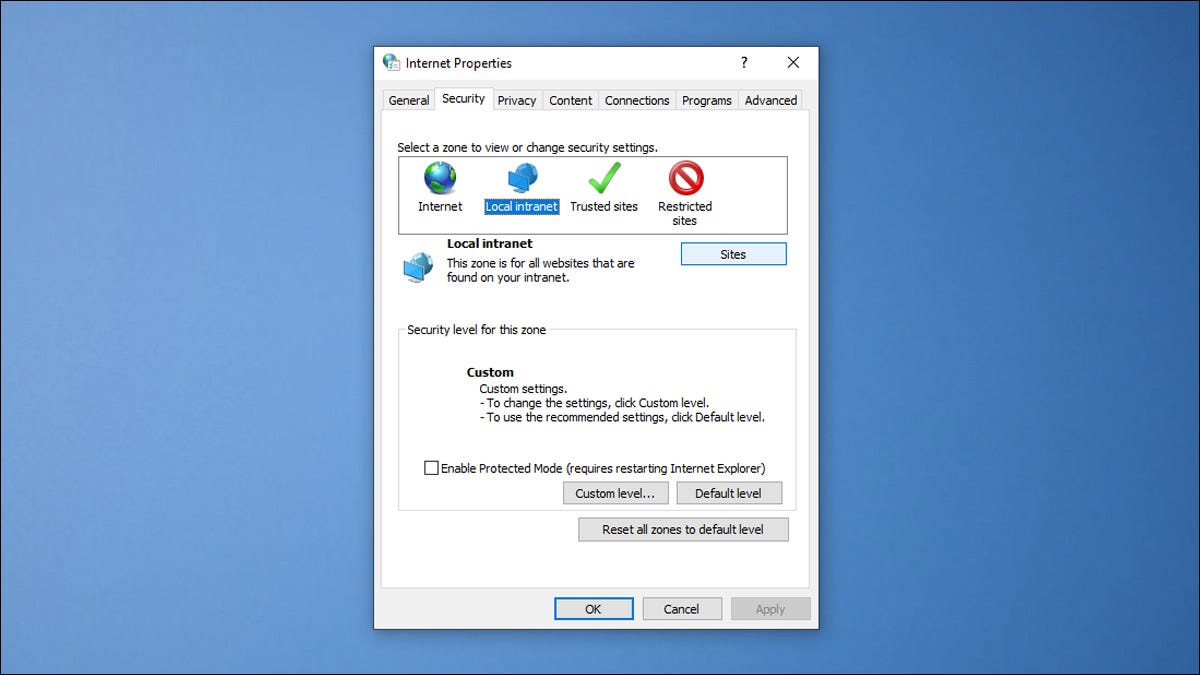Open the Connections tab
Image resolution: width=1200 pixels, height=675 pixels.
[x=637, y=100]
